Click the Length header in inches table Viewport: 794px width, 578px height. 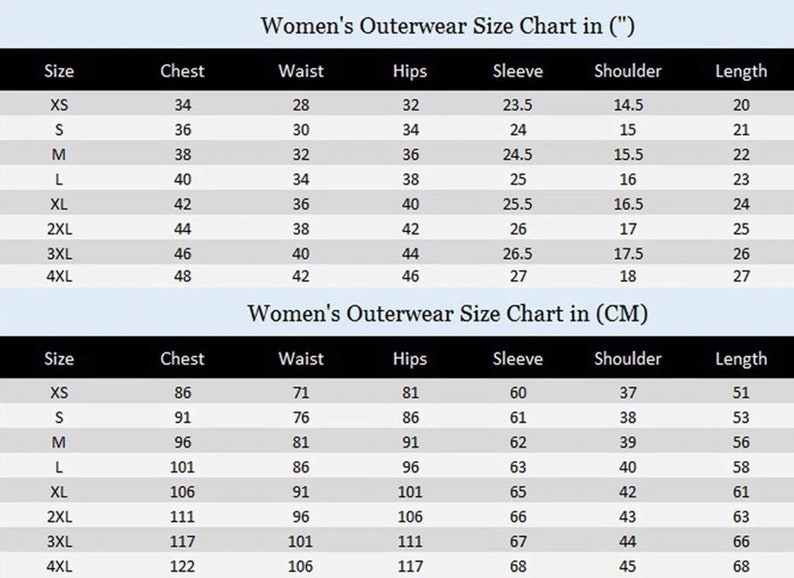pyautogui.click(x=741, y=71)
